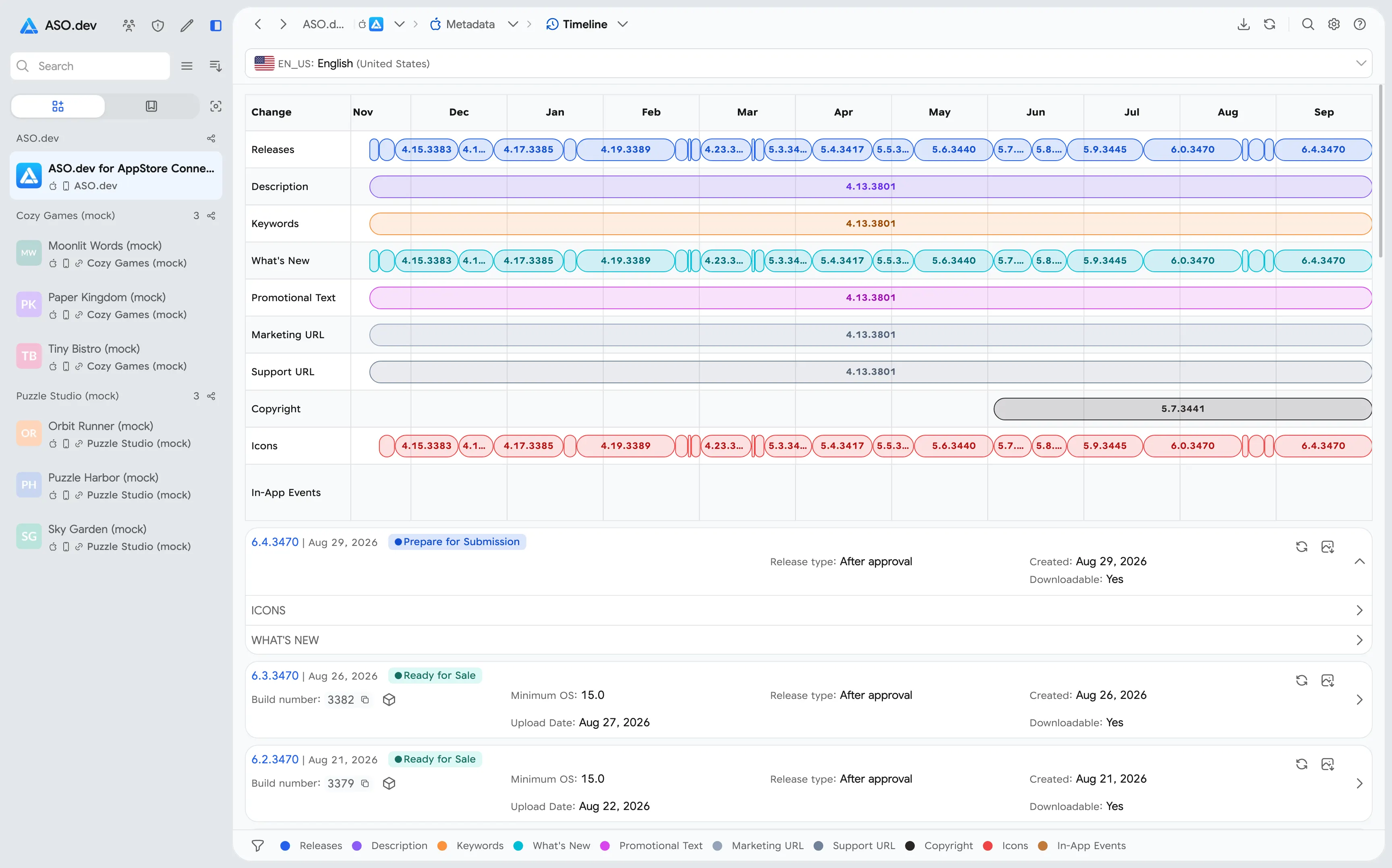
Task: Toggle Description legend filter
Action: point(390,845)
